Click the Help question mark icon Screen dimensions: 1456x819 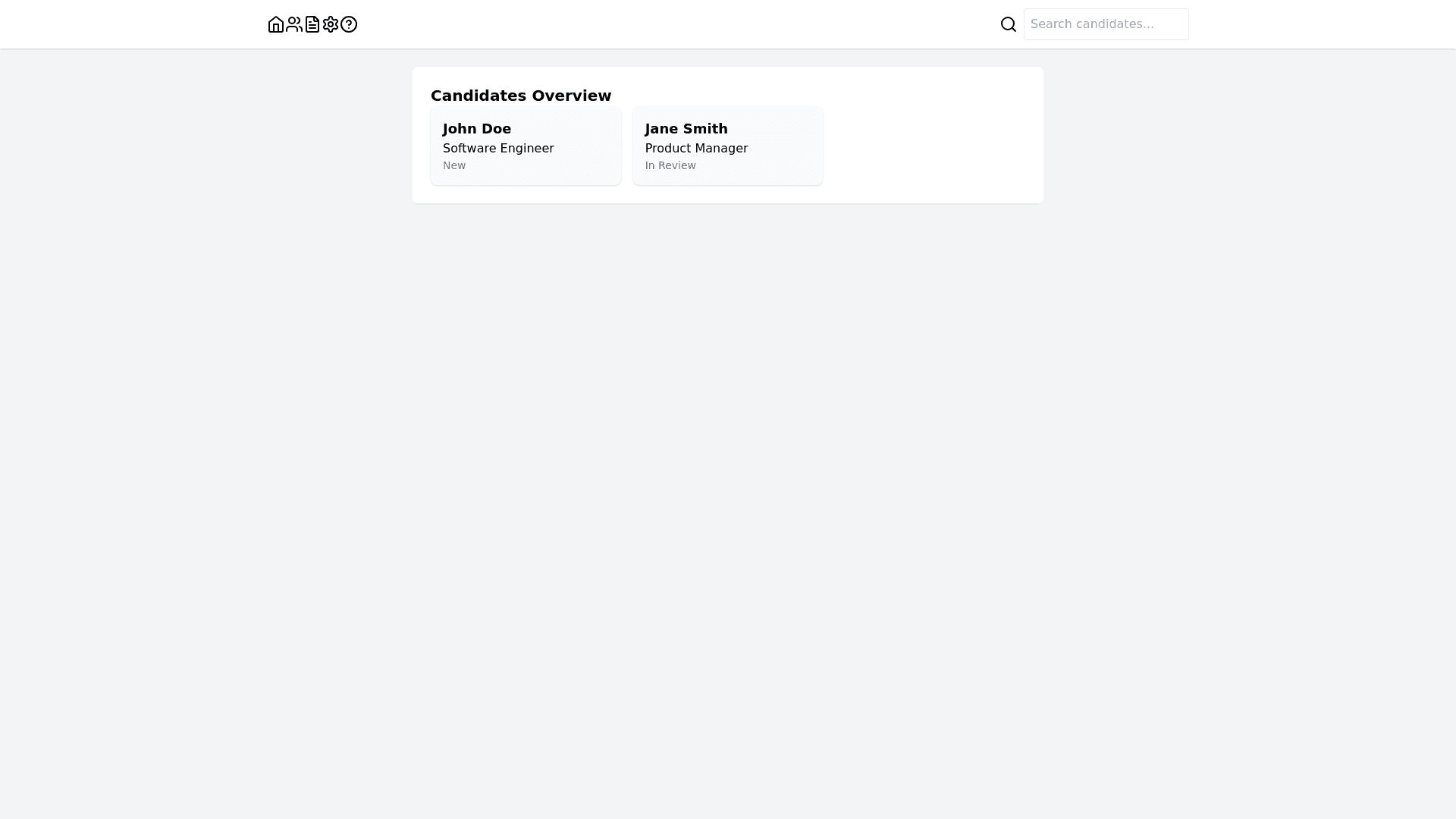349,24
